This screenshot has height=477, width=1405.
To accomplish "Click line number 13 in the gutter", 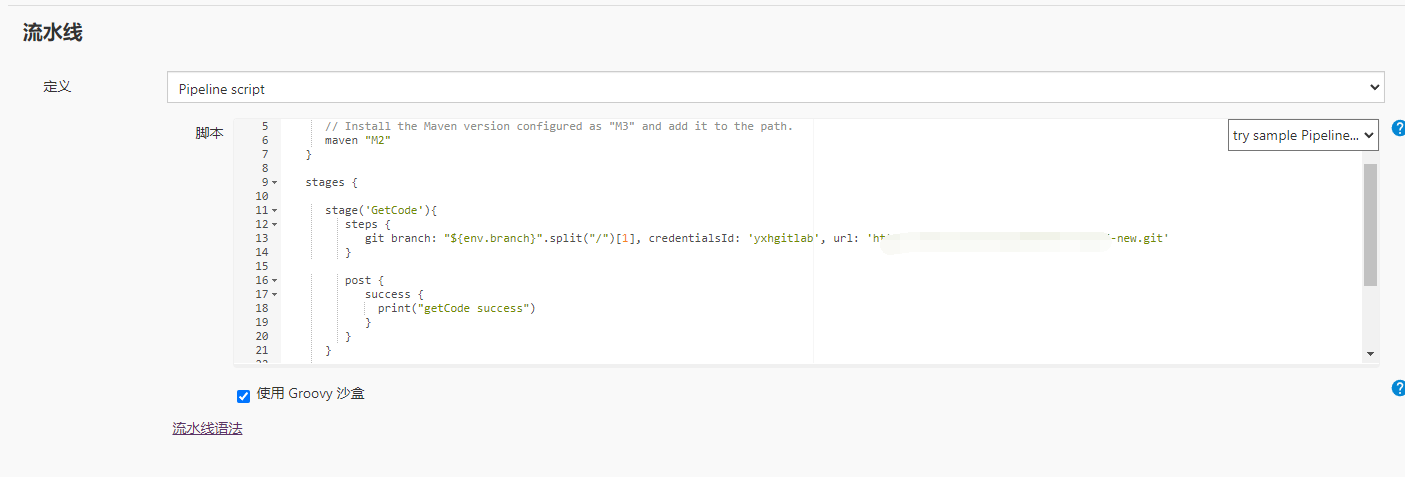I will pos(262,239).
